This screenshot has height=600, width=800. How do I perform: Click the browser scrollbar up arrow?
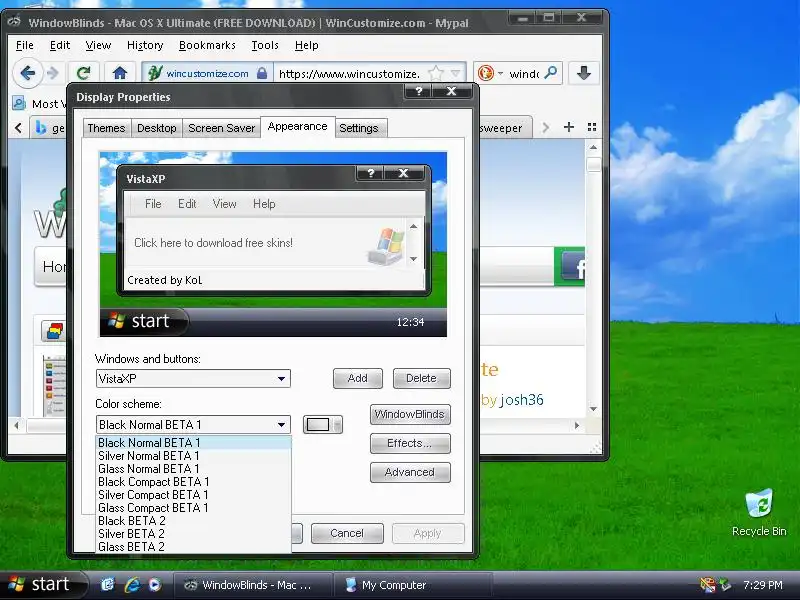pyautogui.click(x=593, y=147)
